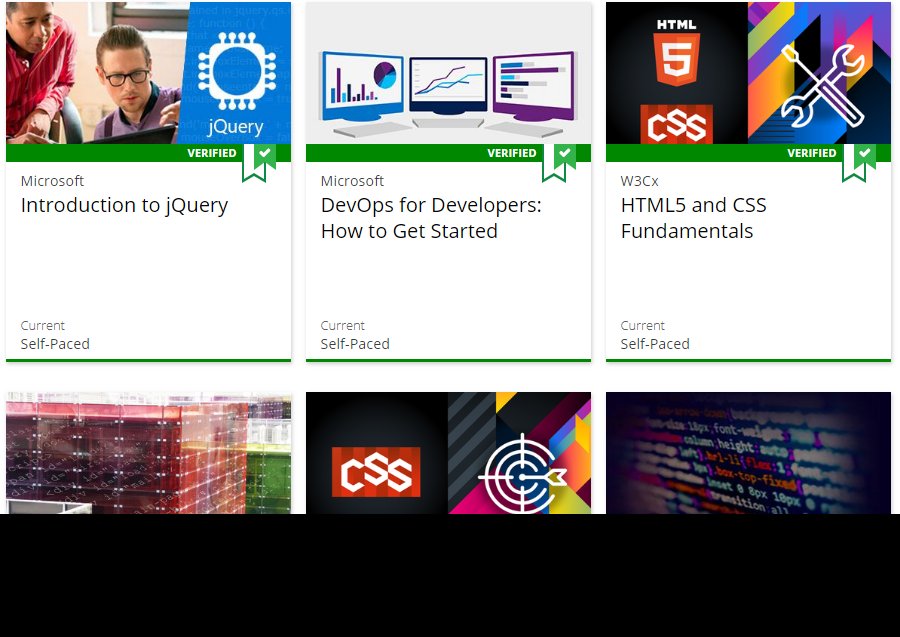Click the VERIFIED label on the jQuery card

pyautogui.click(x=212, y=153)
